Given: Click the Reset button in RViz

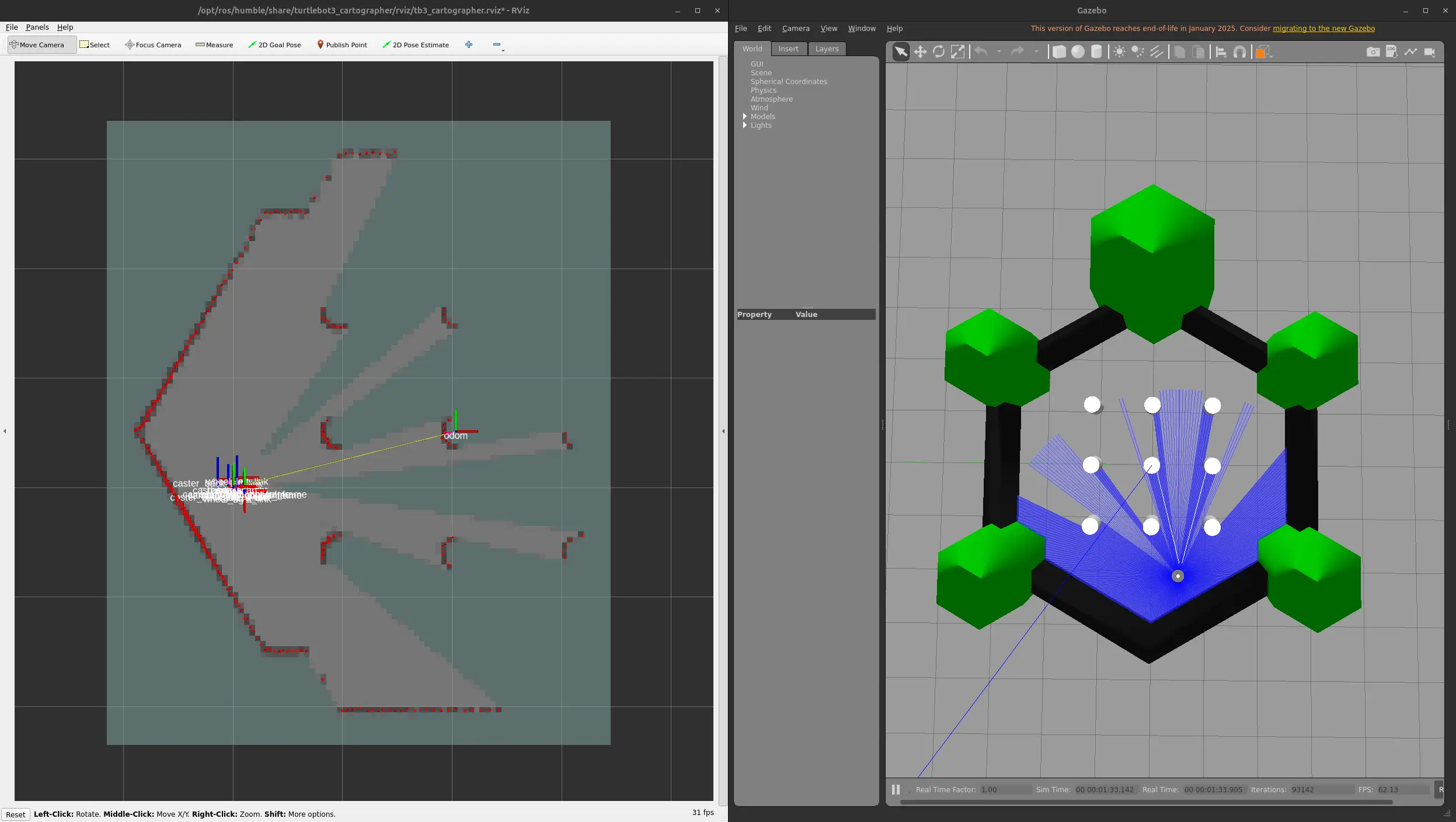Looking at the screenshot, I should pyautogui.click(x=16, y=814).
